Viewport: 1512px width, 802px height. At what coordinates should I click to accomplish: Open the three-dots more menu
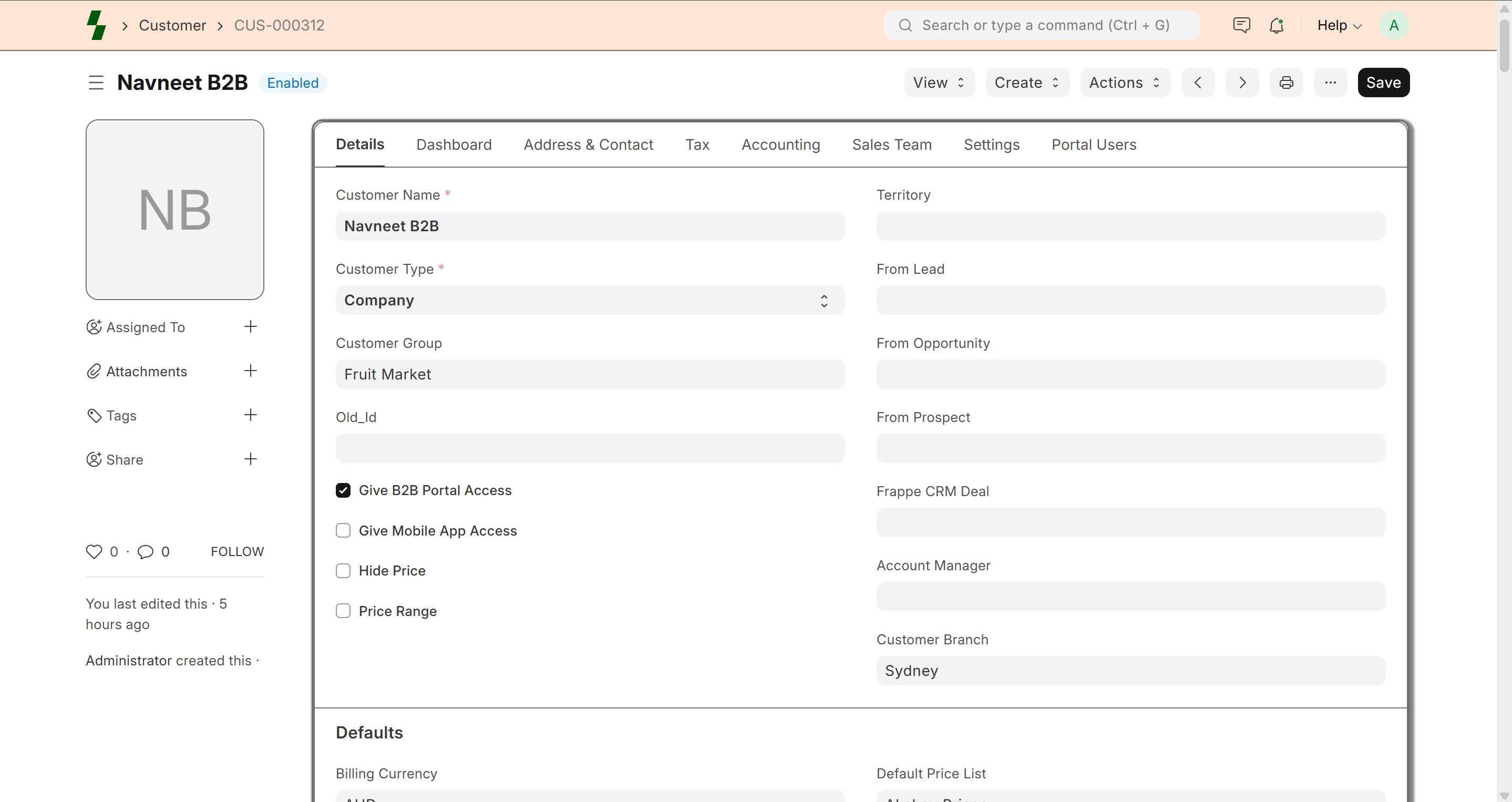click(1330, 83)
